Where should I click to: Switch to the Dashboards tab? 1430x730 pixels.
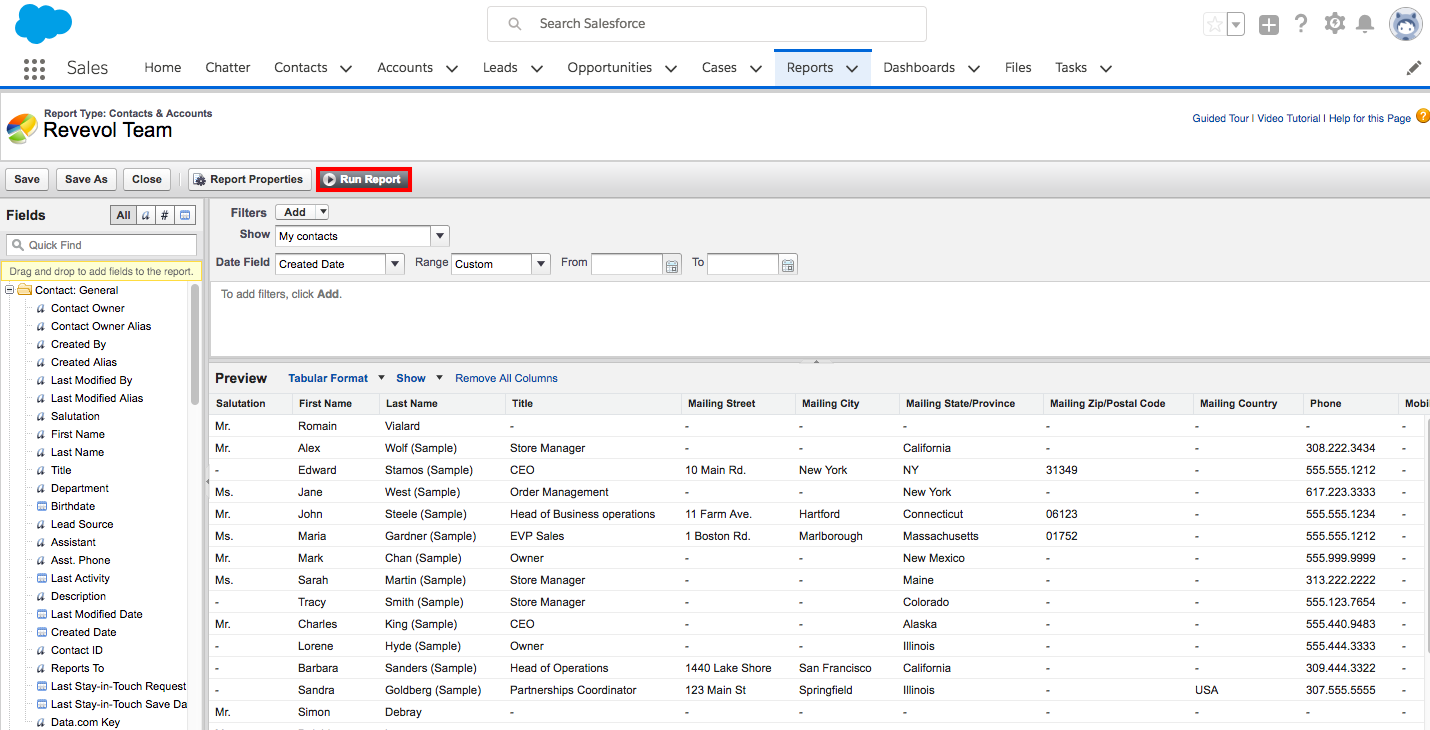point(919,68)
